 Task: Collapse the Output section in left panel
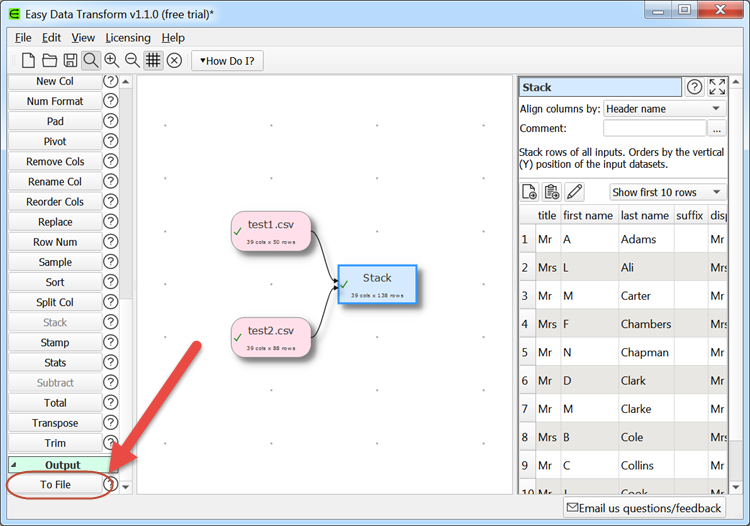tap(14, 465)
